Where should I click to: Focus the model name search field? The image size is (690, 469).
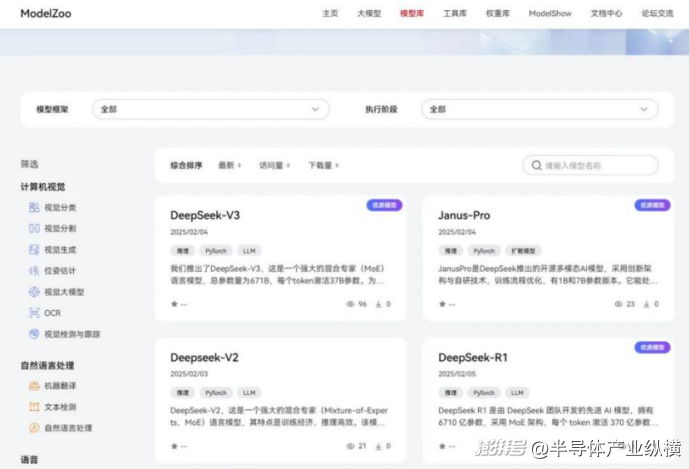click(598, 166)
